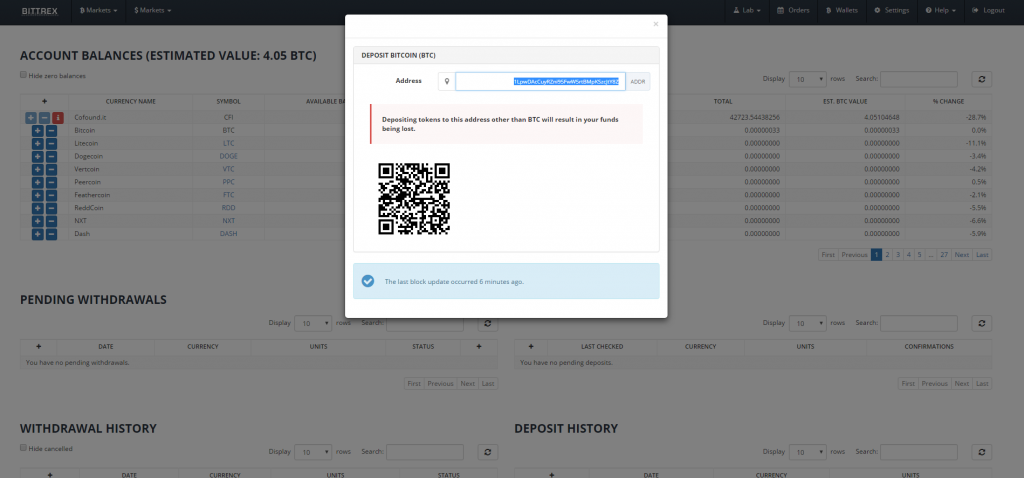The width and height of the screenshot is (1024, 478).
Task: Click the plus deposit icon for Litecoin
Action: (37, 143)
